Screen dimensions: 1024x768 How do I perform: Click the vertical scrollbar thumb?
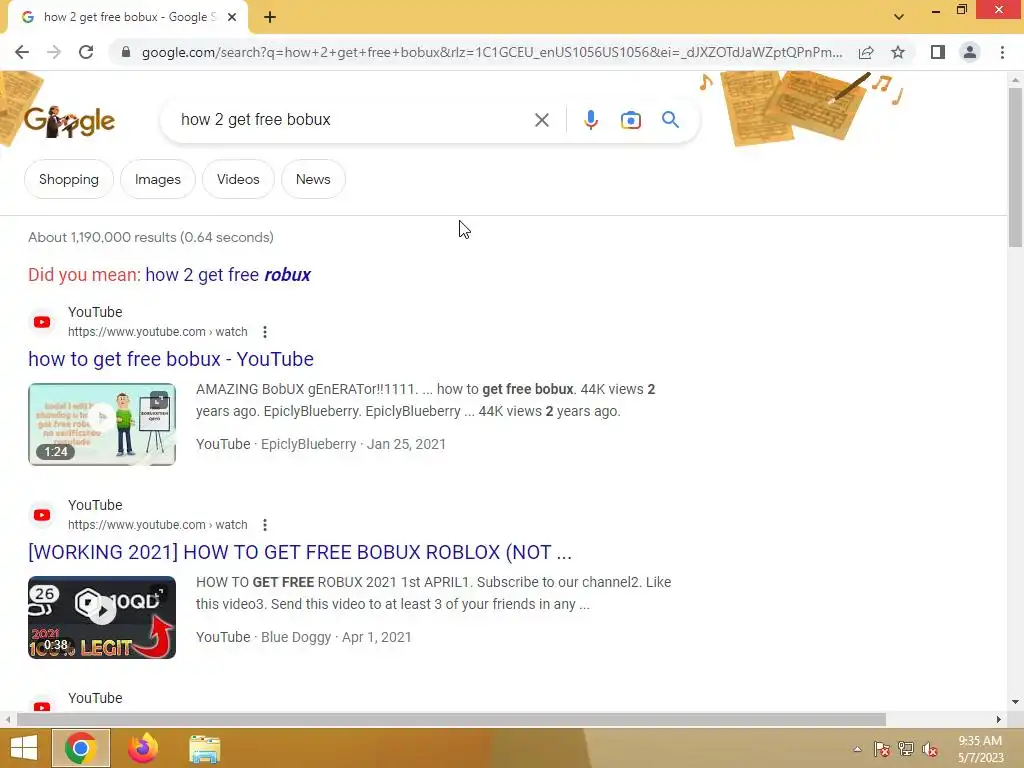(x=1015, y=167)
